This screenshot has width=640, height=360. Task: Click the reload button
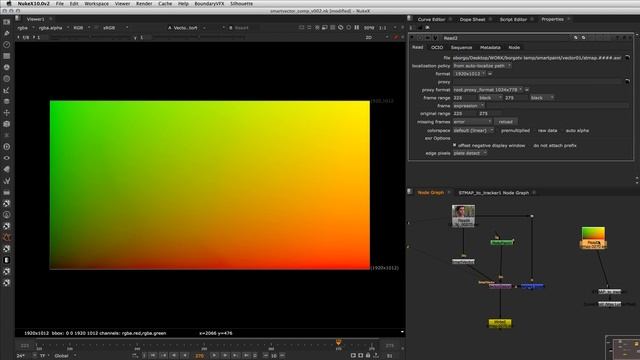pyautogui.click(x=505, y=122)
